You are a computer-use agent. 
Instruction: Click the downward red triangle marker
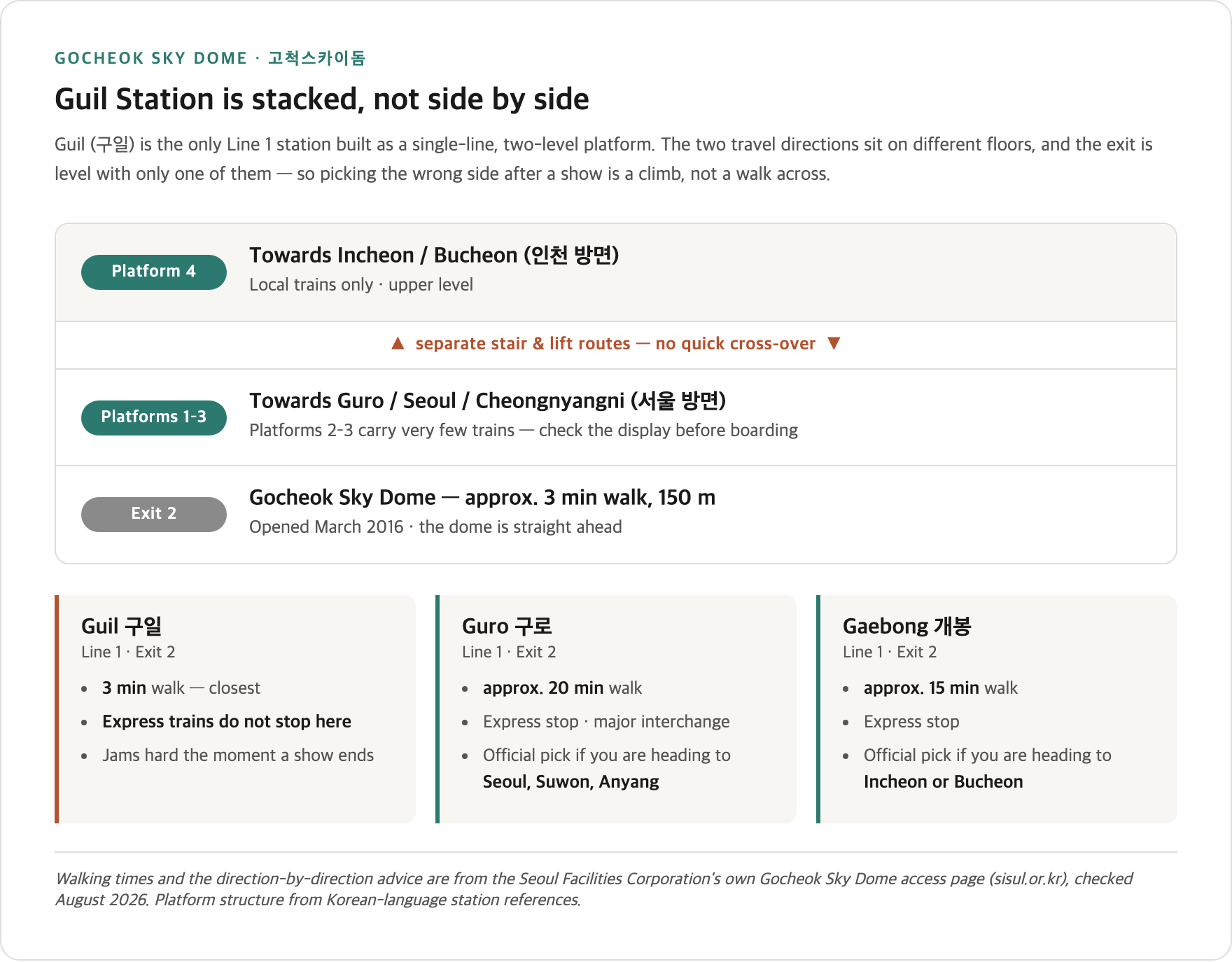click(834, 343)
